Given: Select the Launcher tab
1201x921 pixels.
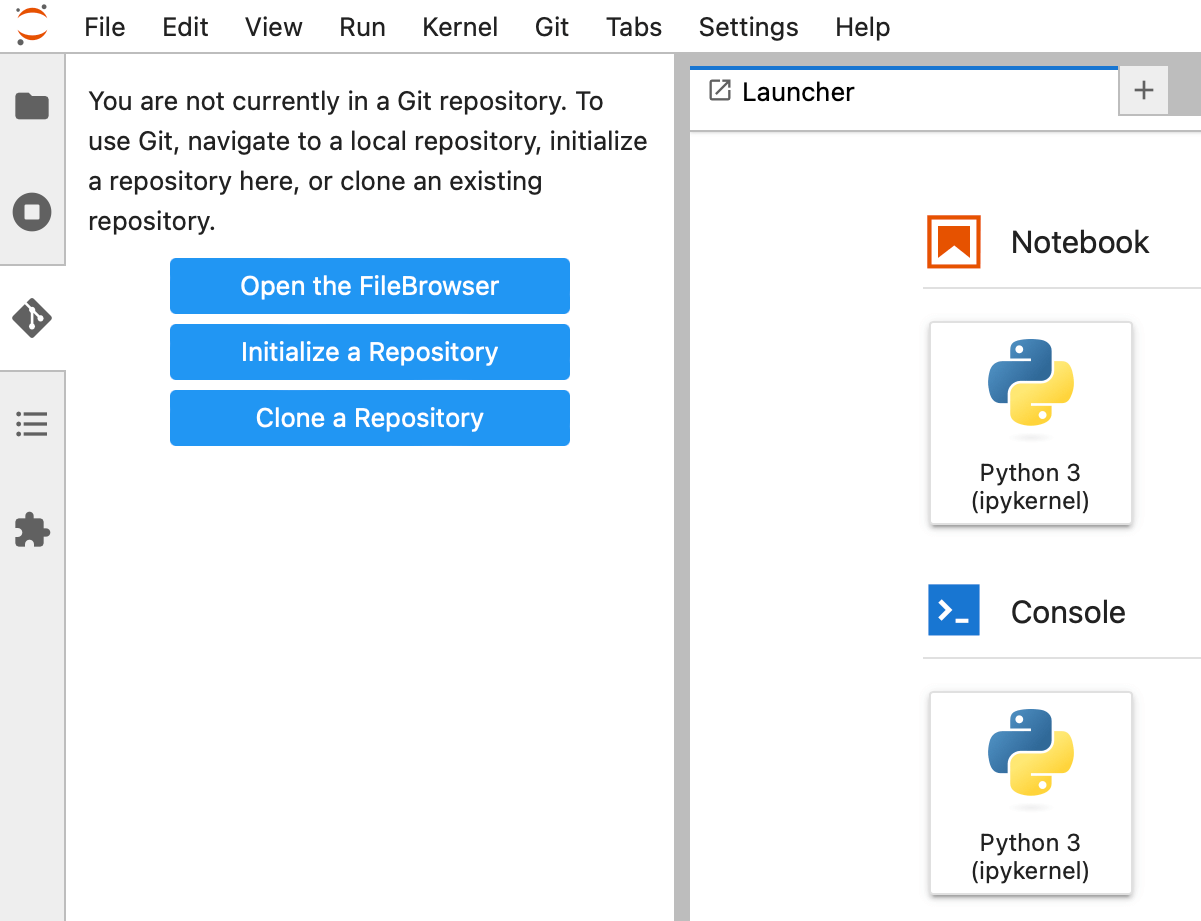Looking at the screenshot, I should [797, 91].
